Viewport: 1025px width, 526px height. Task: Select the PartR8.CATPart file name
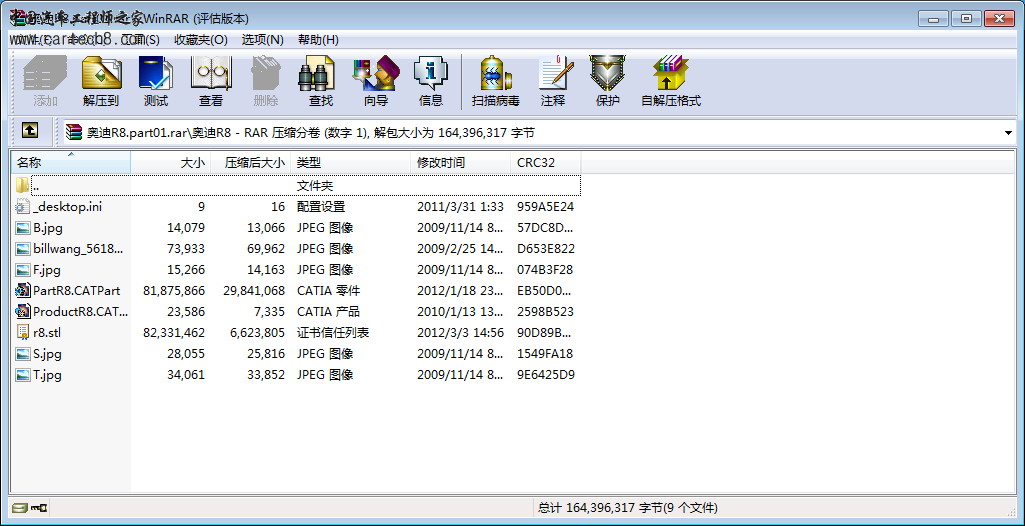(x=76, y=291)
